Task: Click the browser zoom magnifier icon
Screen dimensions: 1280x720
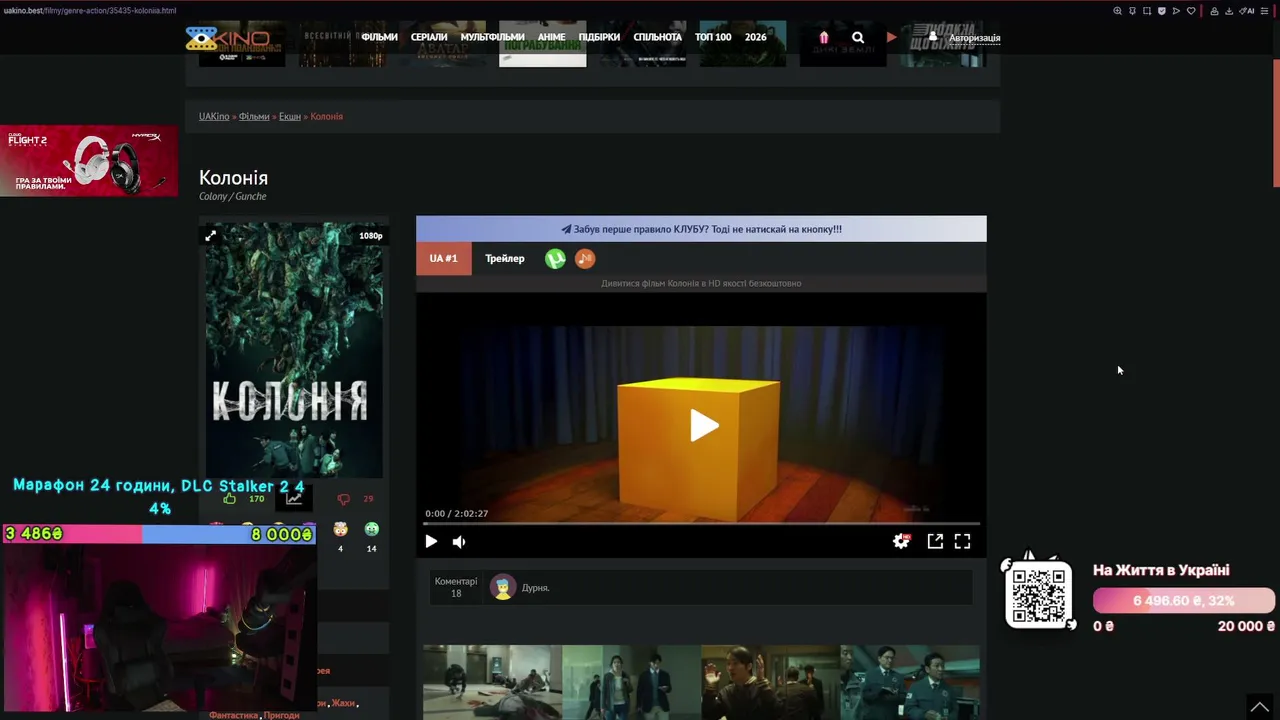Action: (x=1118, y=11)
